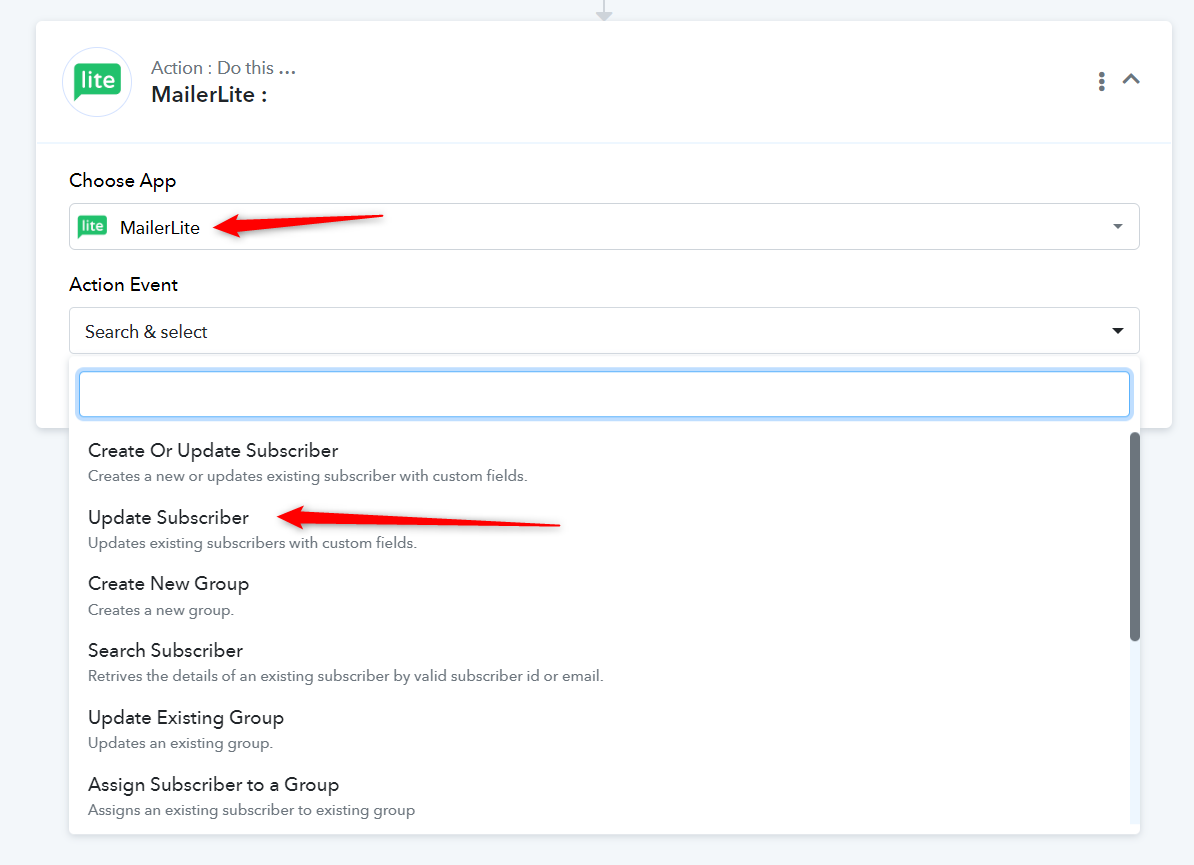Click the Action Event dropdown arrow

pyautogui.click(x=1117, y=330)
